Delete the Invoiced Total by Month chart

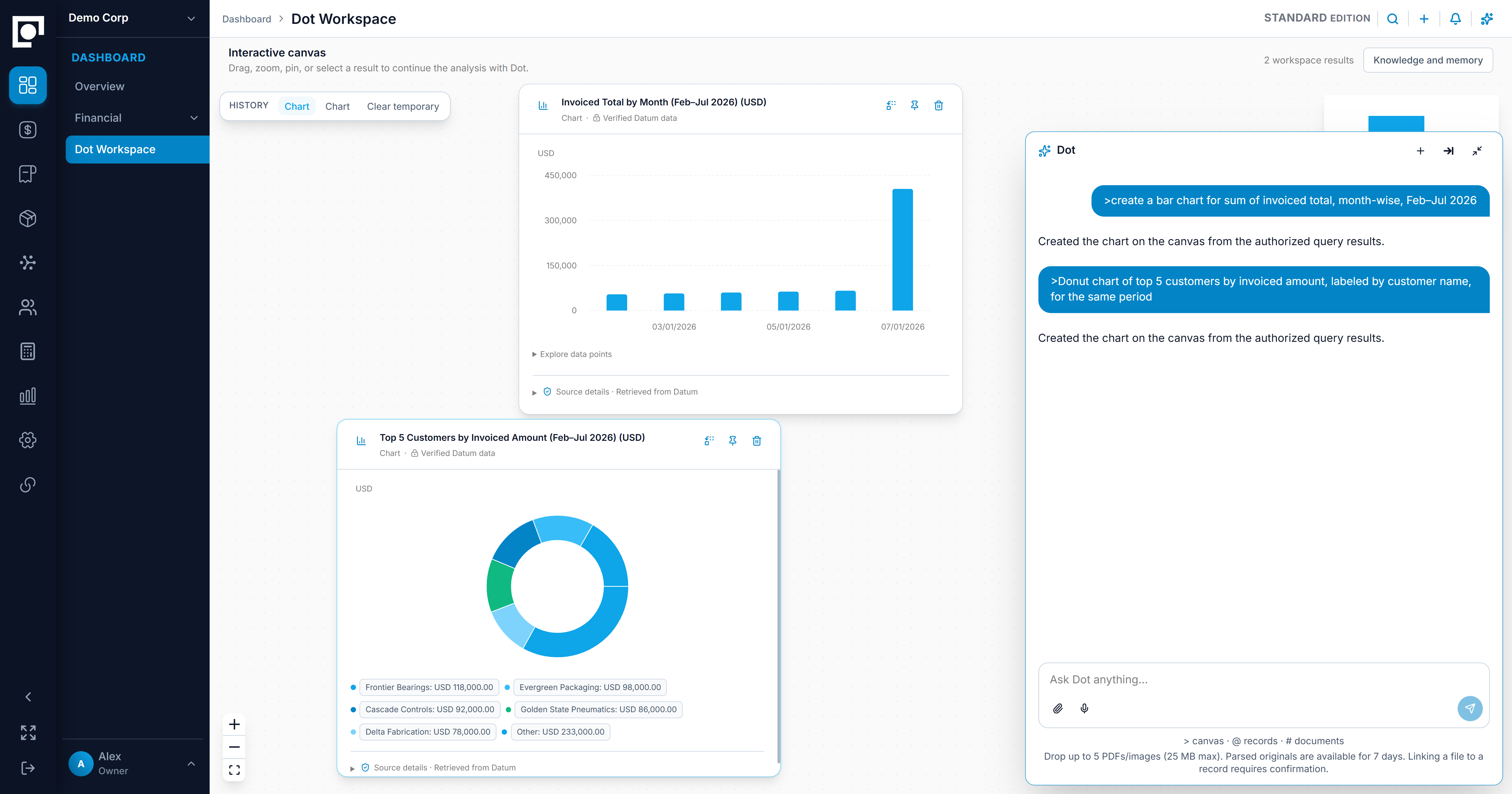pos(938,106)
